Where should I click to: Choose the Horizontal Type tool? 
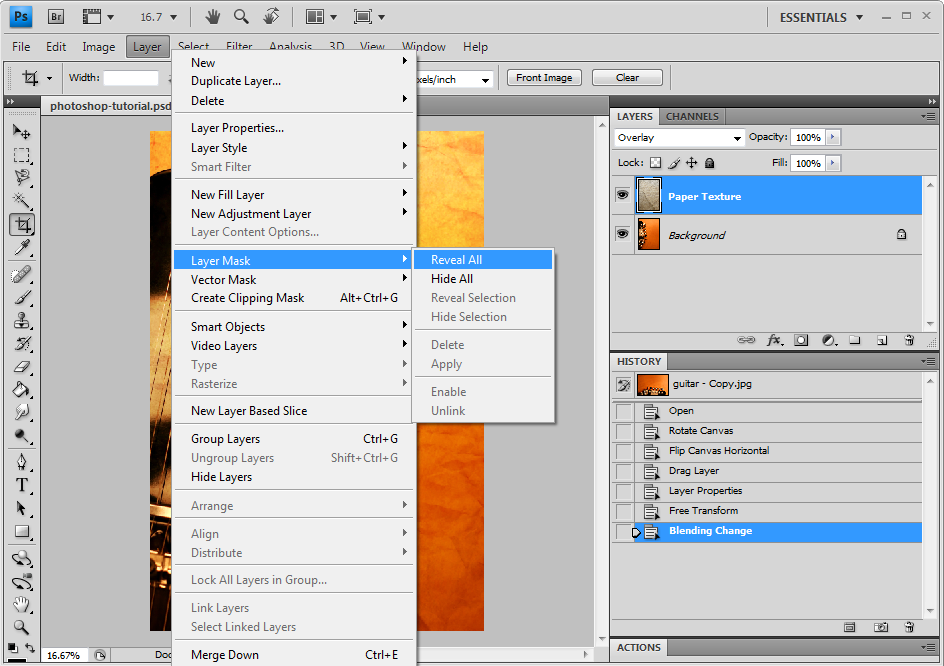tap(21, 485)
